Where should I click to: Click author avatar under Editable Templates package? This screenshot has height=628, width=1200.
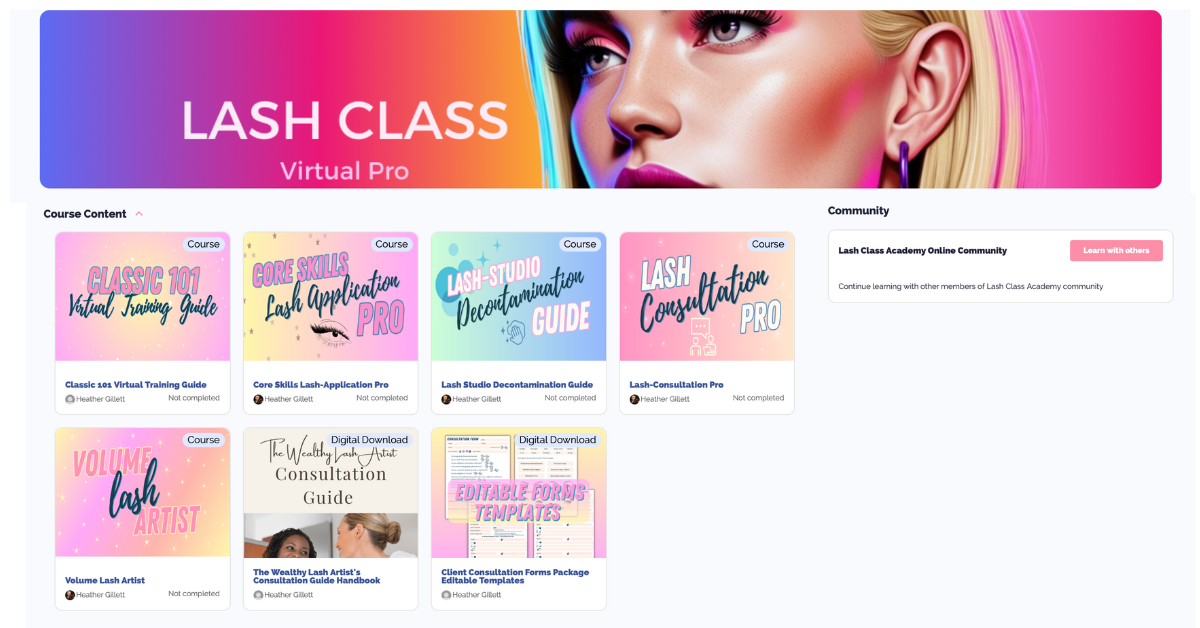[446, 595]
